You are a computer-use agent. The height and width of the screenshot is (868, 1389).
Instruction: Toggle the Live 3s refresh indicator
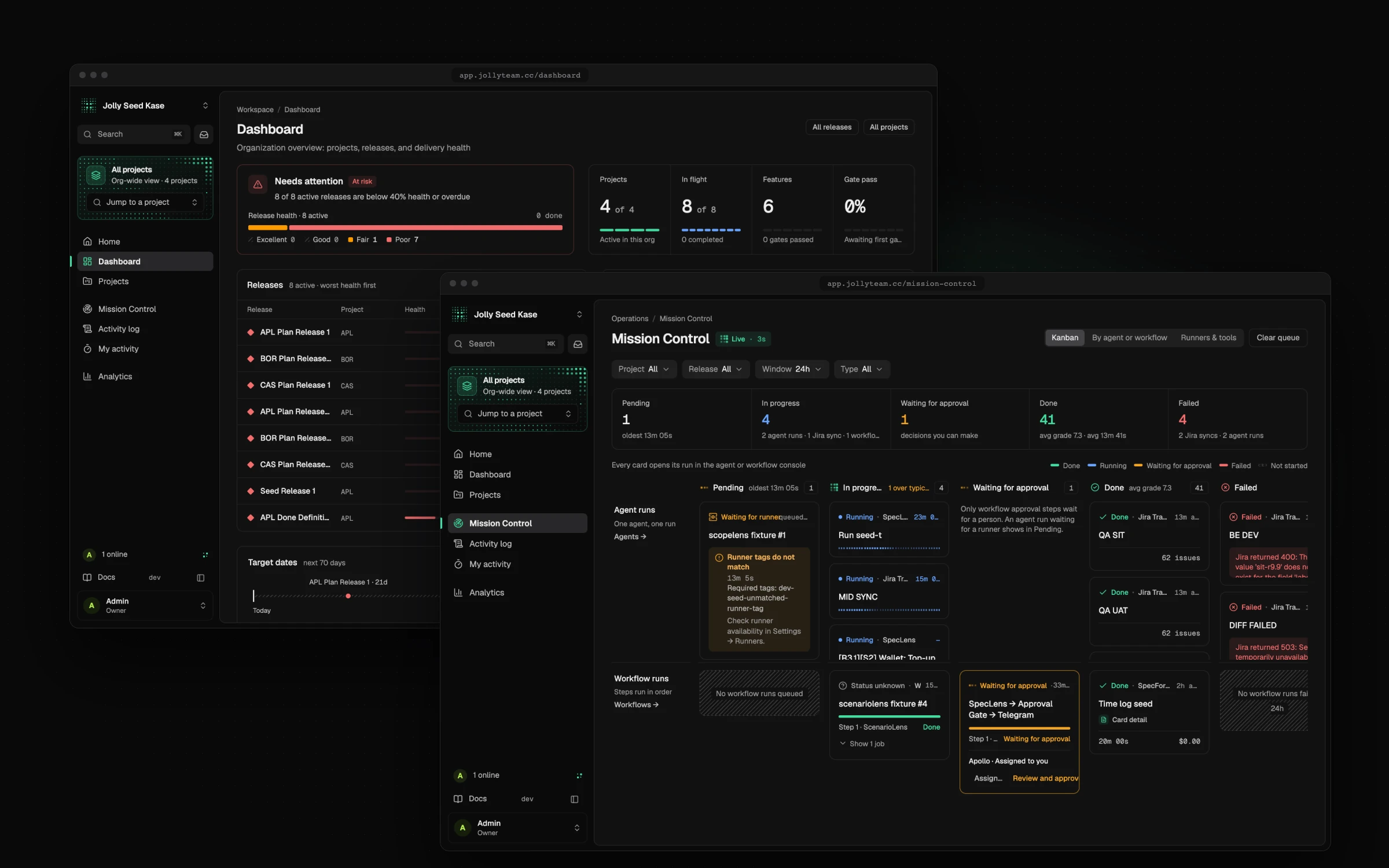click(x=743, y=339)
